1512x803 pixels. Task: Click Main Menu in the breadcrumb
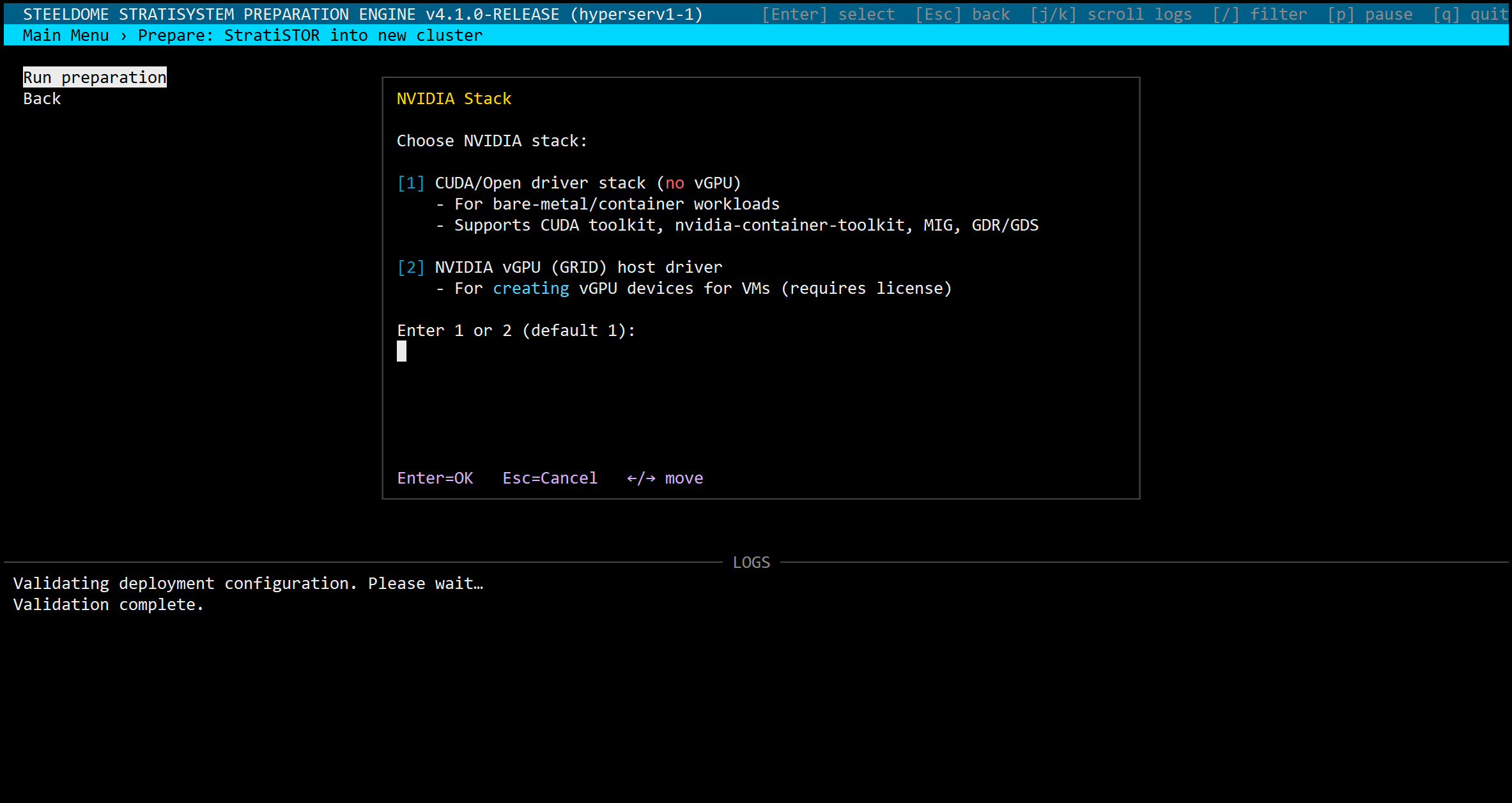[66, 35]
